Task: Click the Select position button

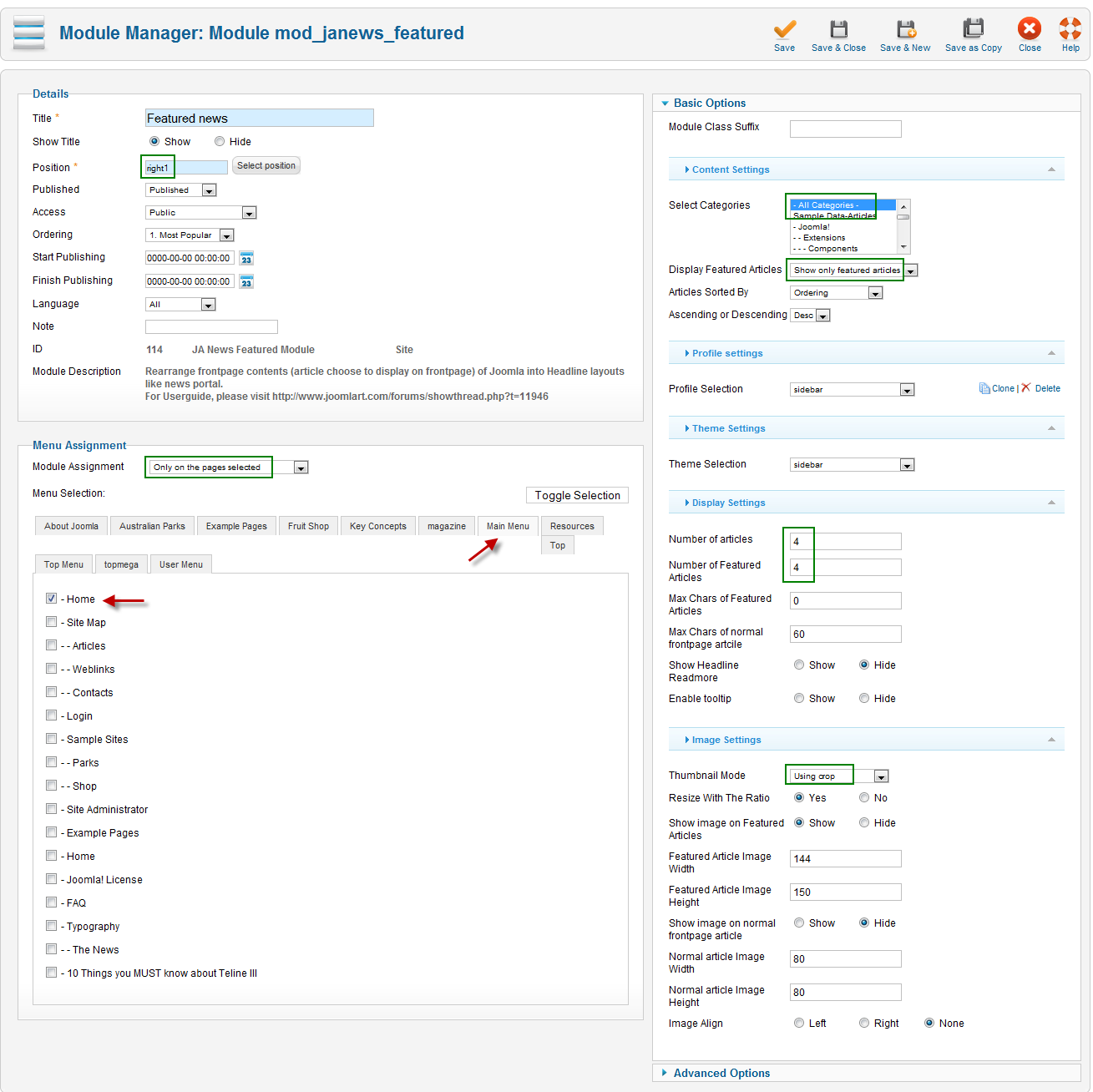Action: pyautogui.click(x=266, y=165)
